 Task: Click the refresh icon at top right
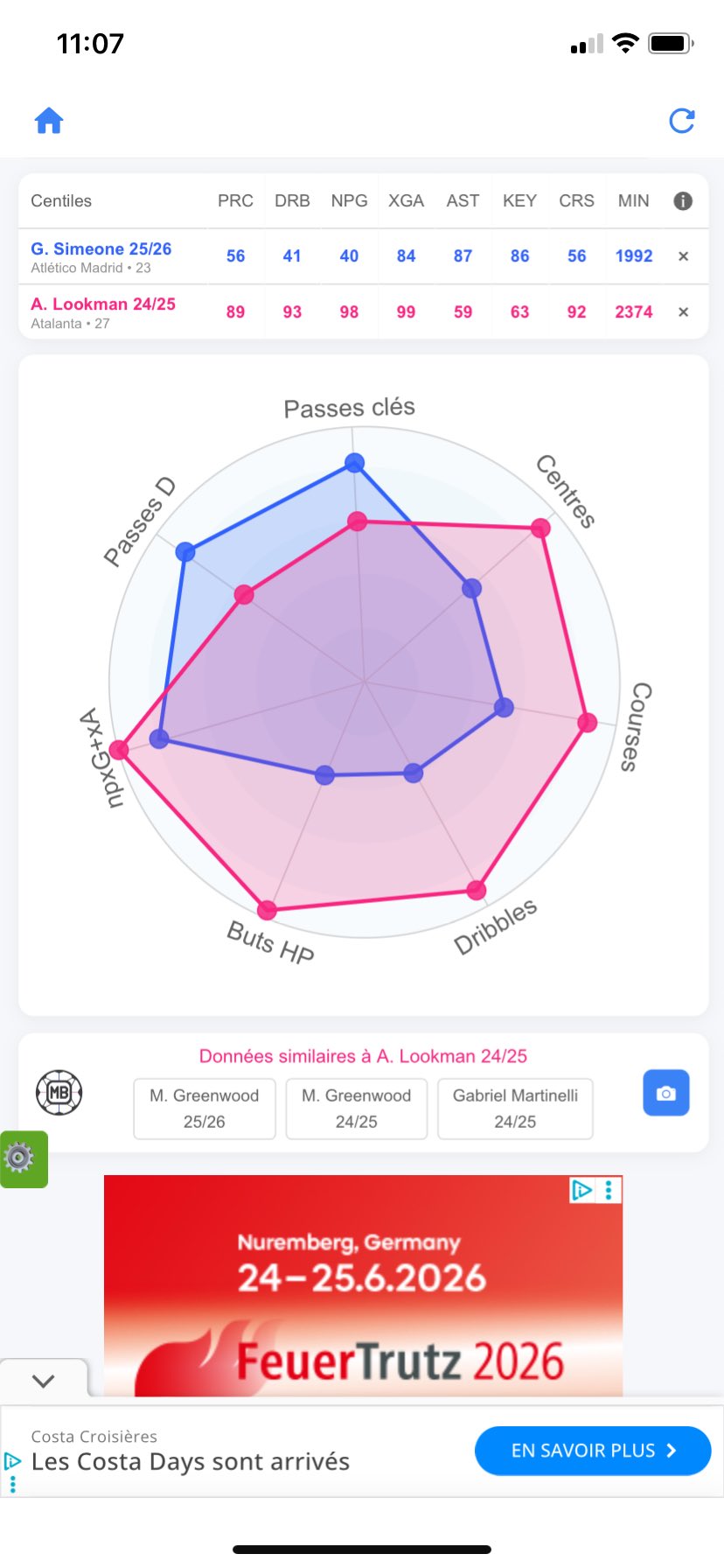pyautogui.click(x=681, y=121)
